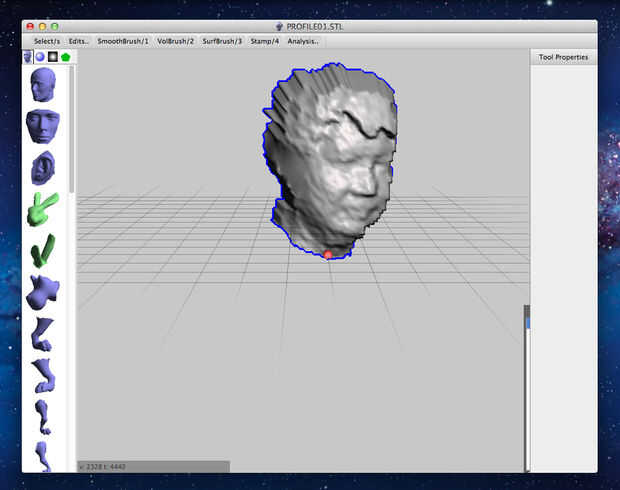
Task: Click the parts list scrollbar handle
Action: tap(72, 129)
